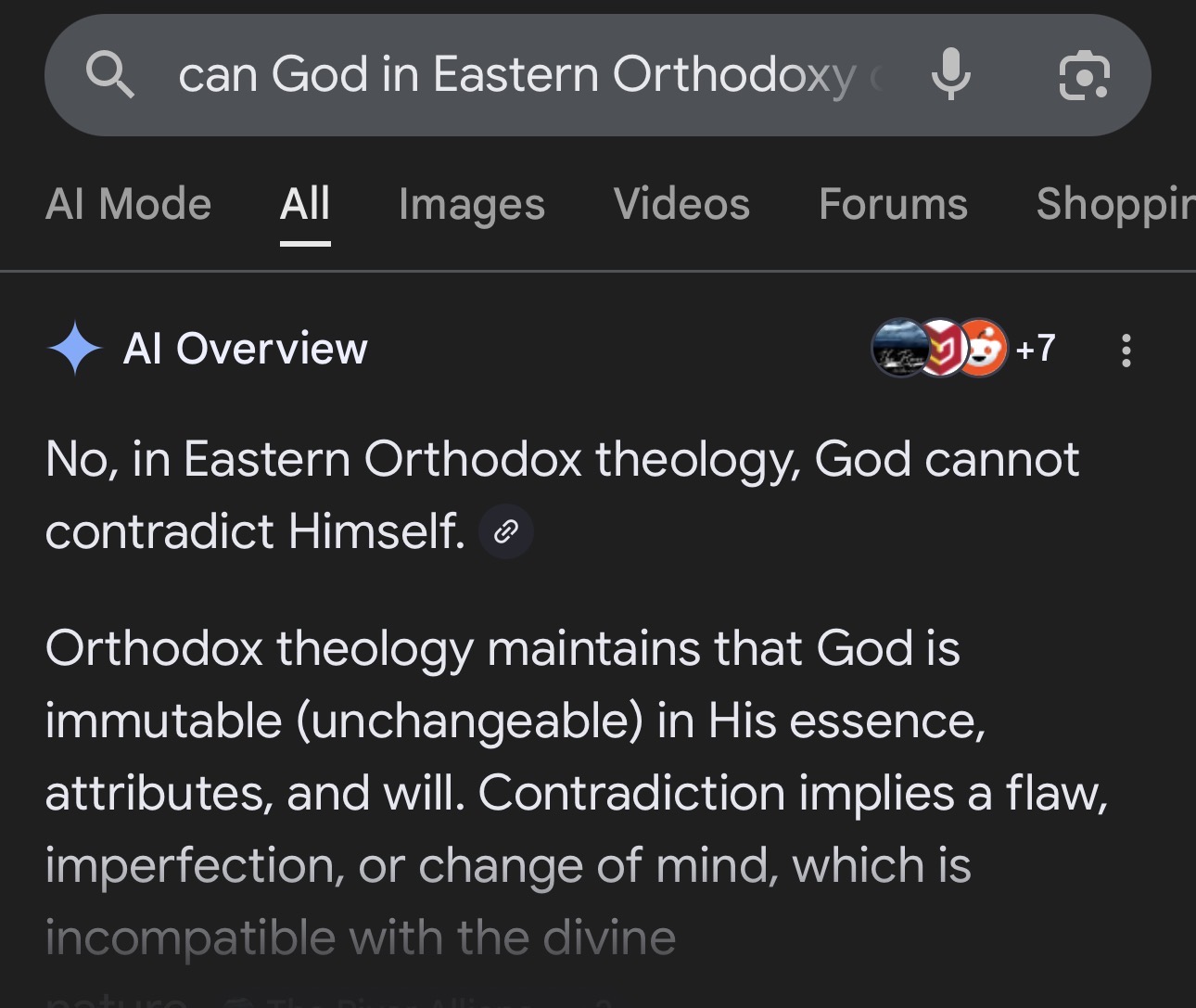Open the AI Overview three-dot menu
The height and width of the screenshot is (1008, 1196).
(1126, 351)
